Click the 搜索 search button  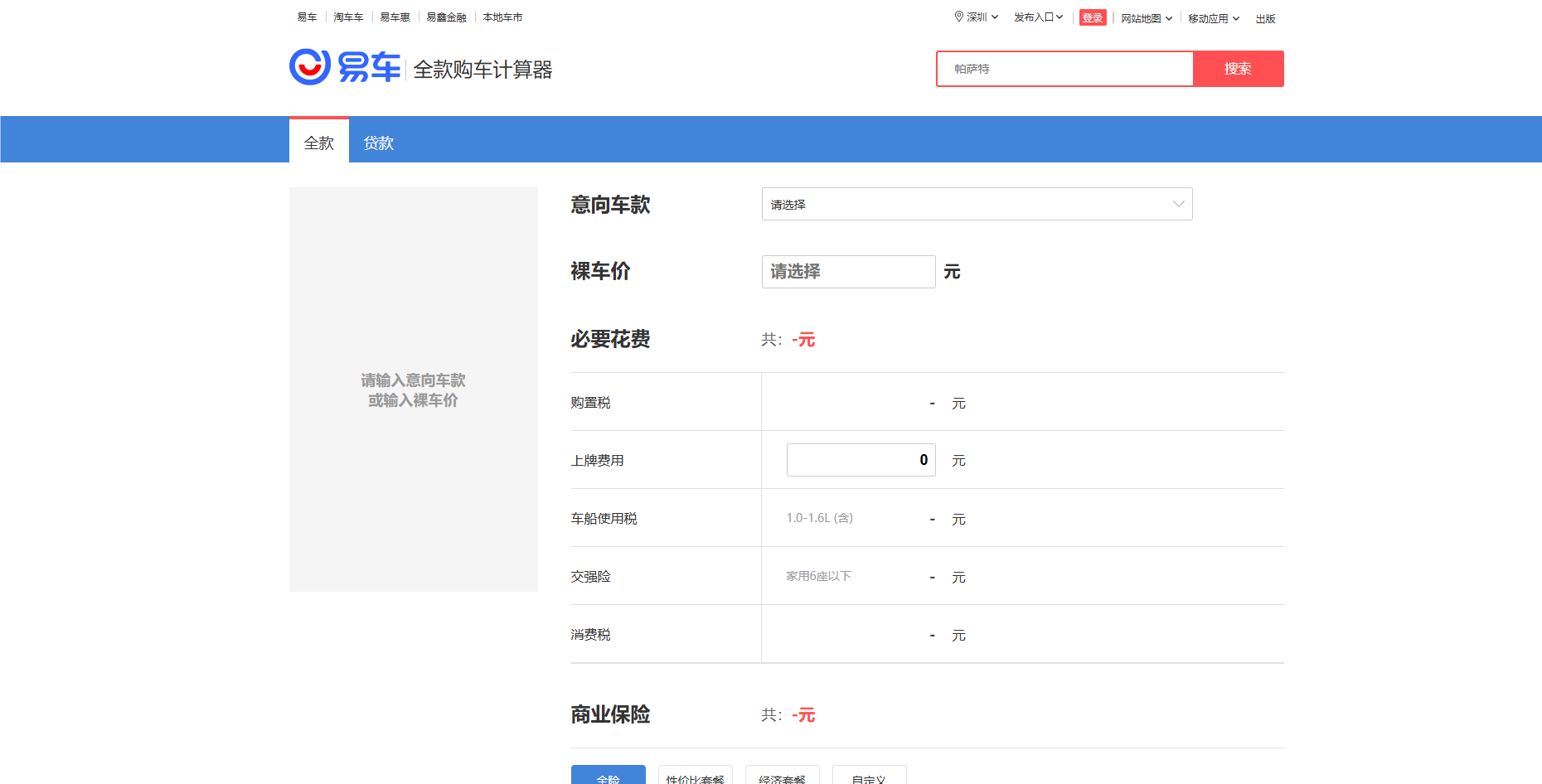pyautogui.click(x=1238, y=69)
